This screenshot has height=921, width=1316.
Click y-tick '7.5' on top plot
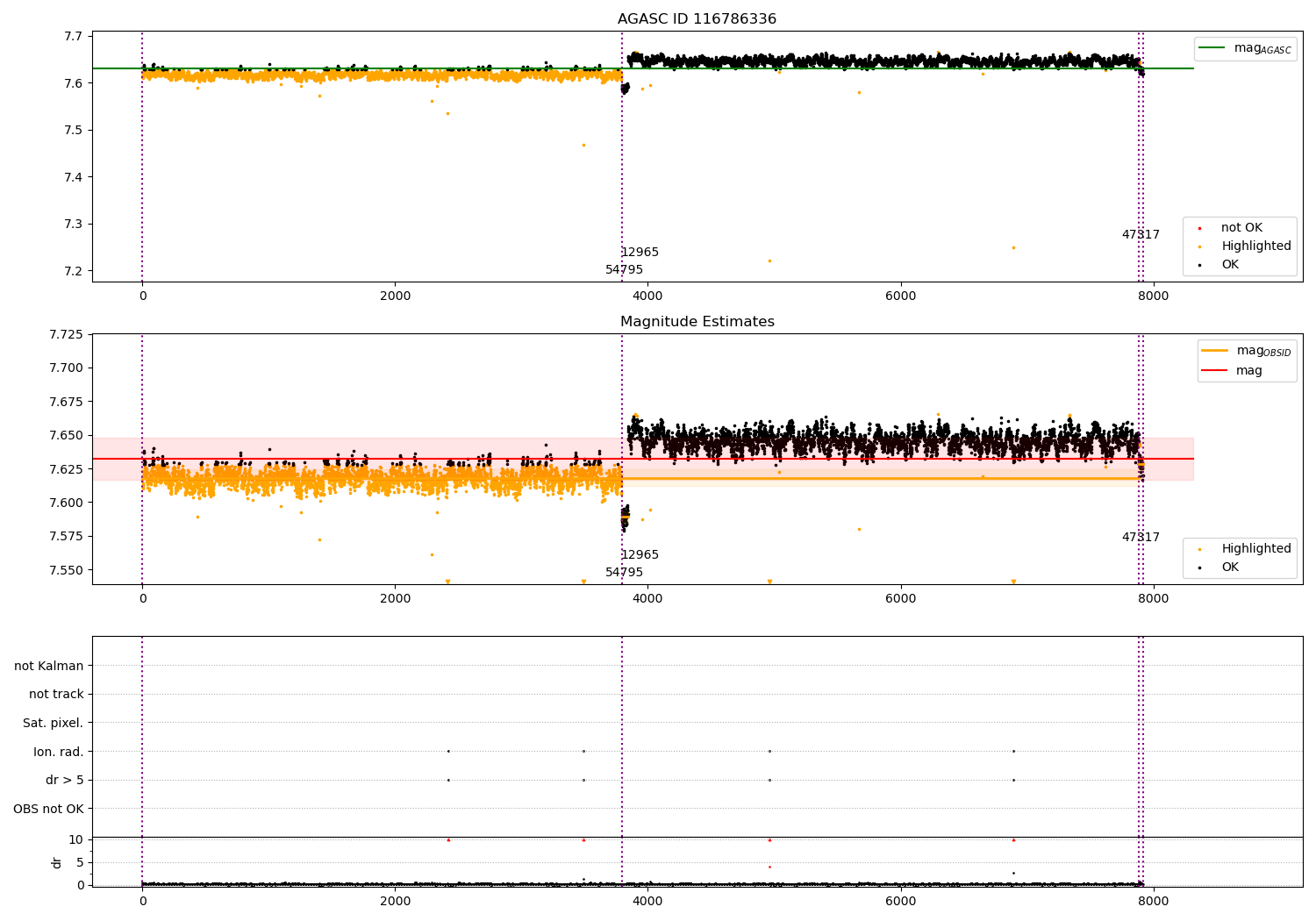click(75, 130)
